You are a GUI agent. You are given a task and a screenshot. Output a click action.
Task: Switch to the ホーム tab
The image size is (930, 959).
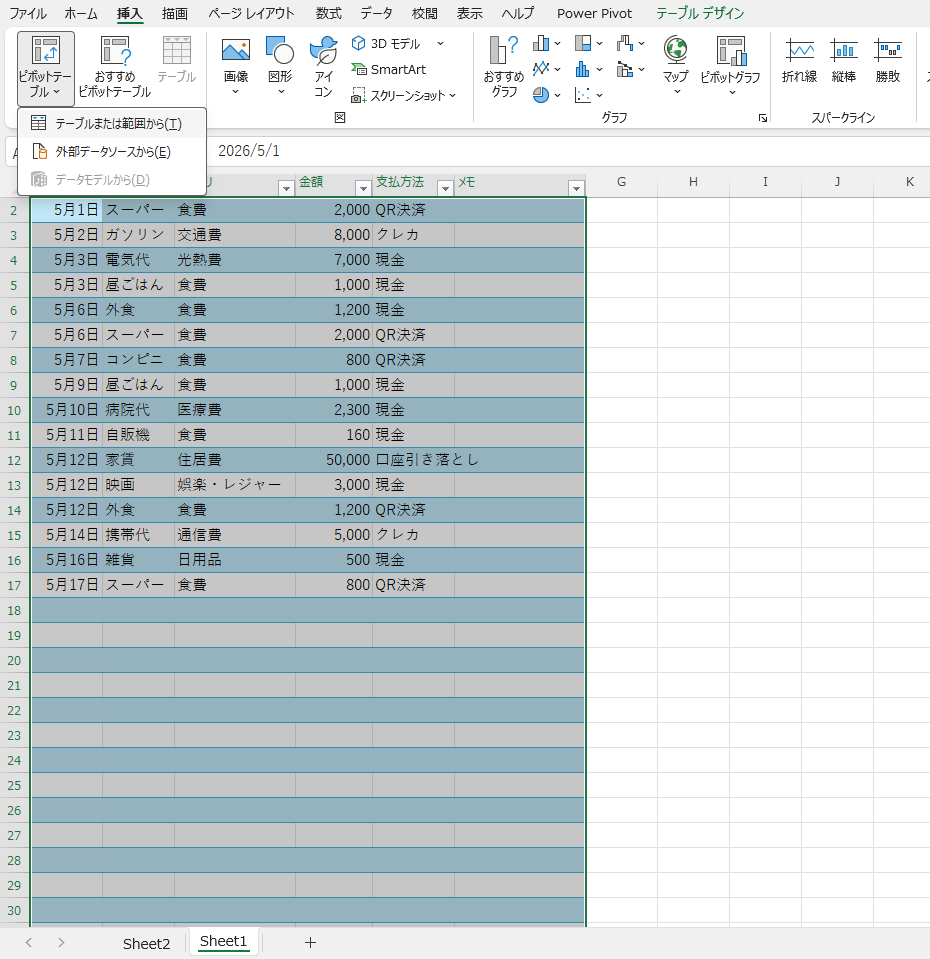tap(81, 13)
